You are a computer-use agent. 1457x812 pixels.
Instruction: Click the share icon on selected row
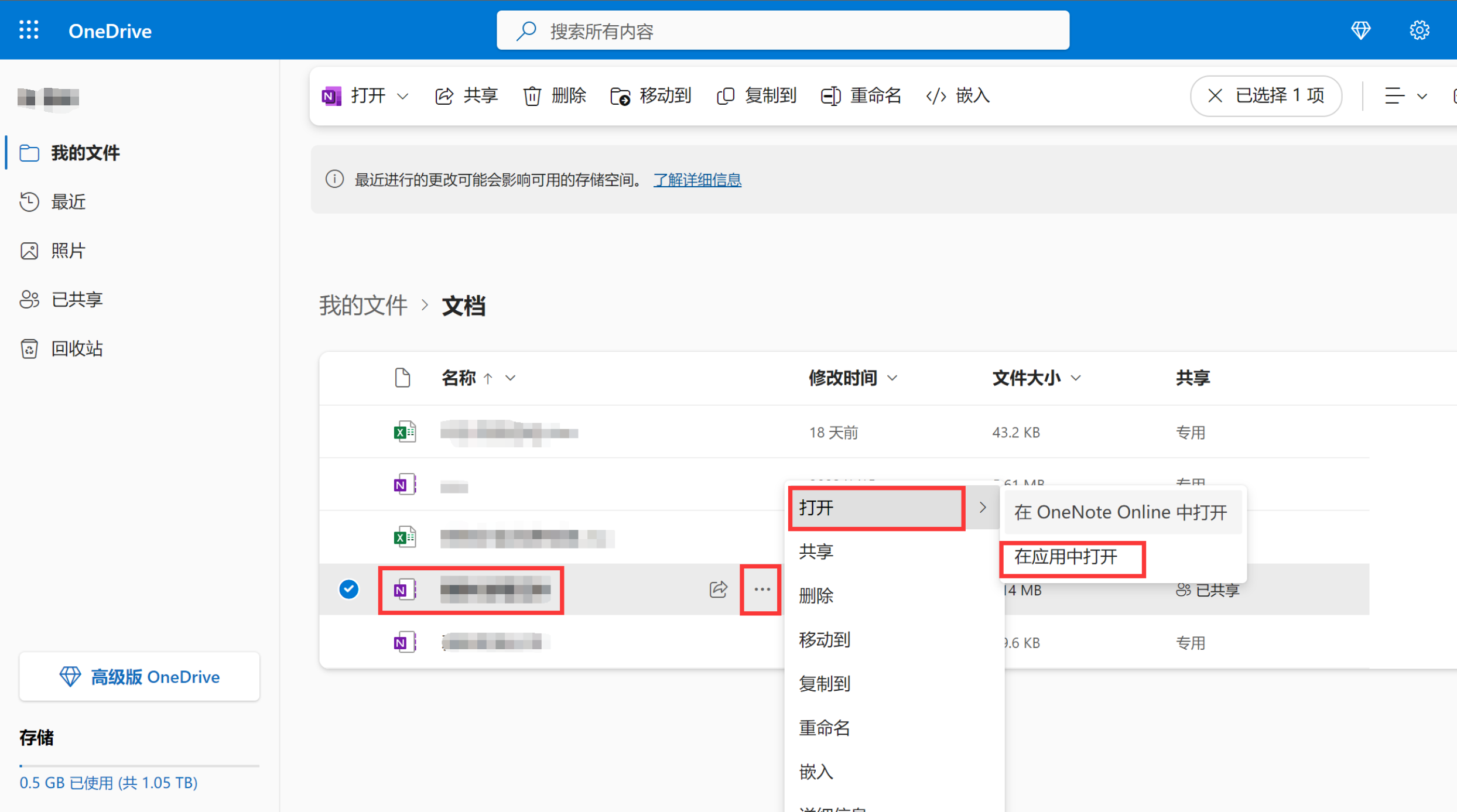click(x=718, y=589)
